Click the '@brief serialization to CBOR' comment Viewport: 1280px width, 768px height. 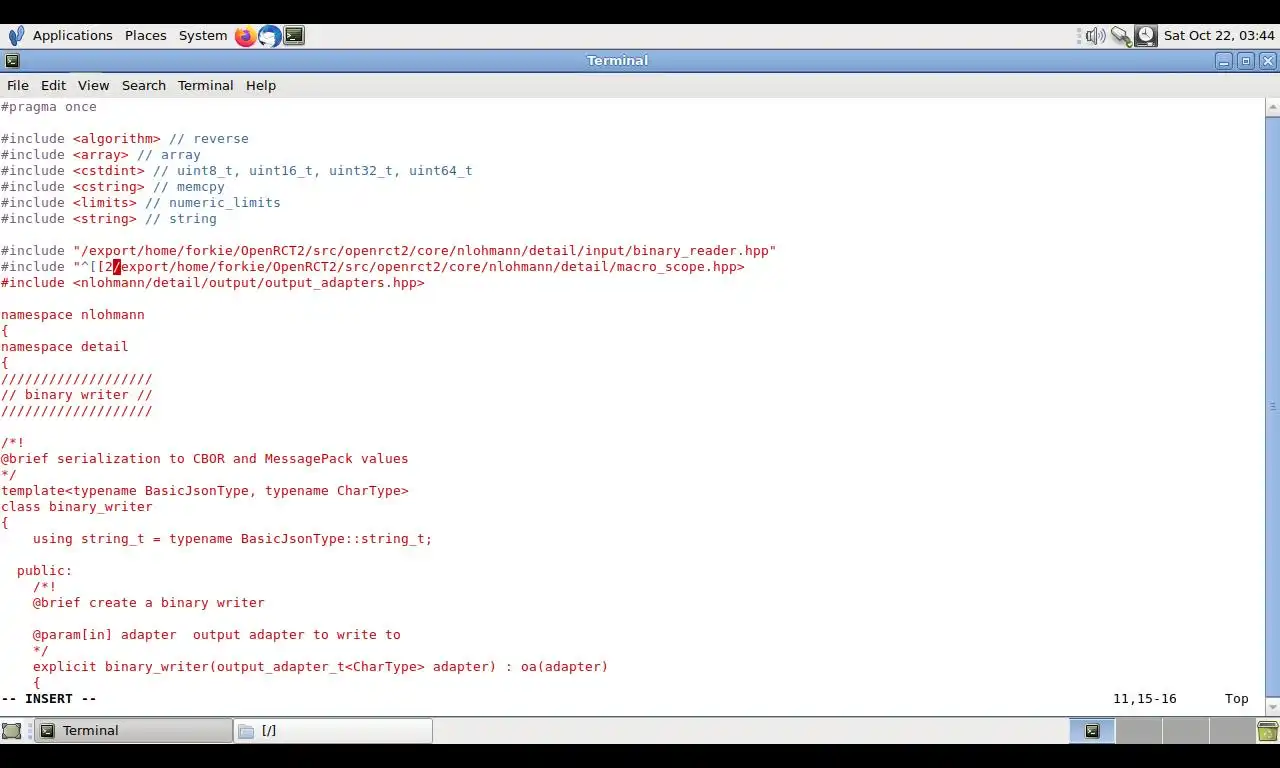(205, 459)
